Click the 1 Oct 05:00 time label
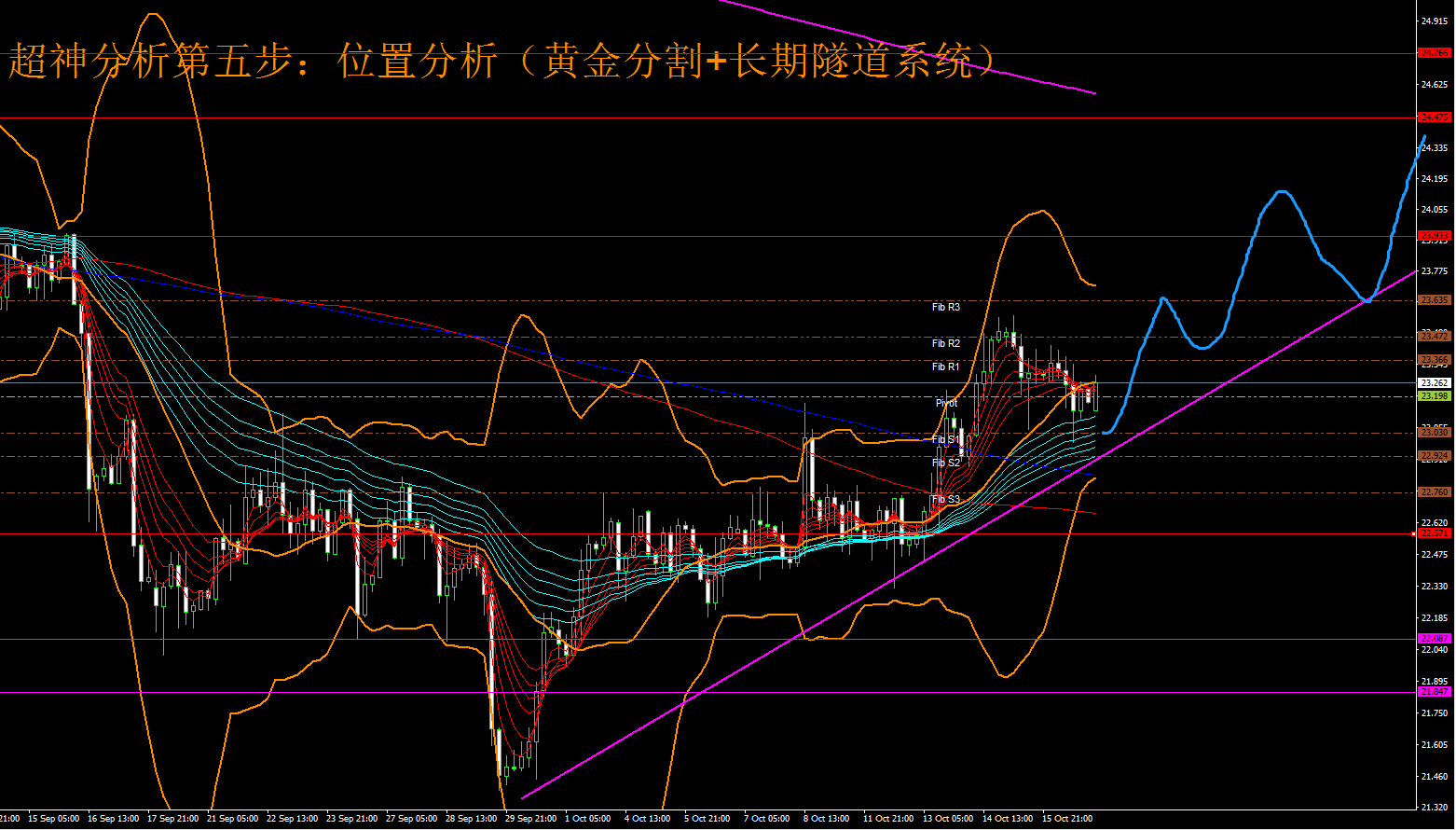This screenshot has height=830, width=1456. coord(587,819)
